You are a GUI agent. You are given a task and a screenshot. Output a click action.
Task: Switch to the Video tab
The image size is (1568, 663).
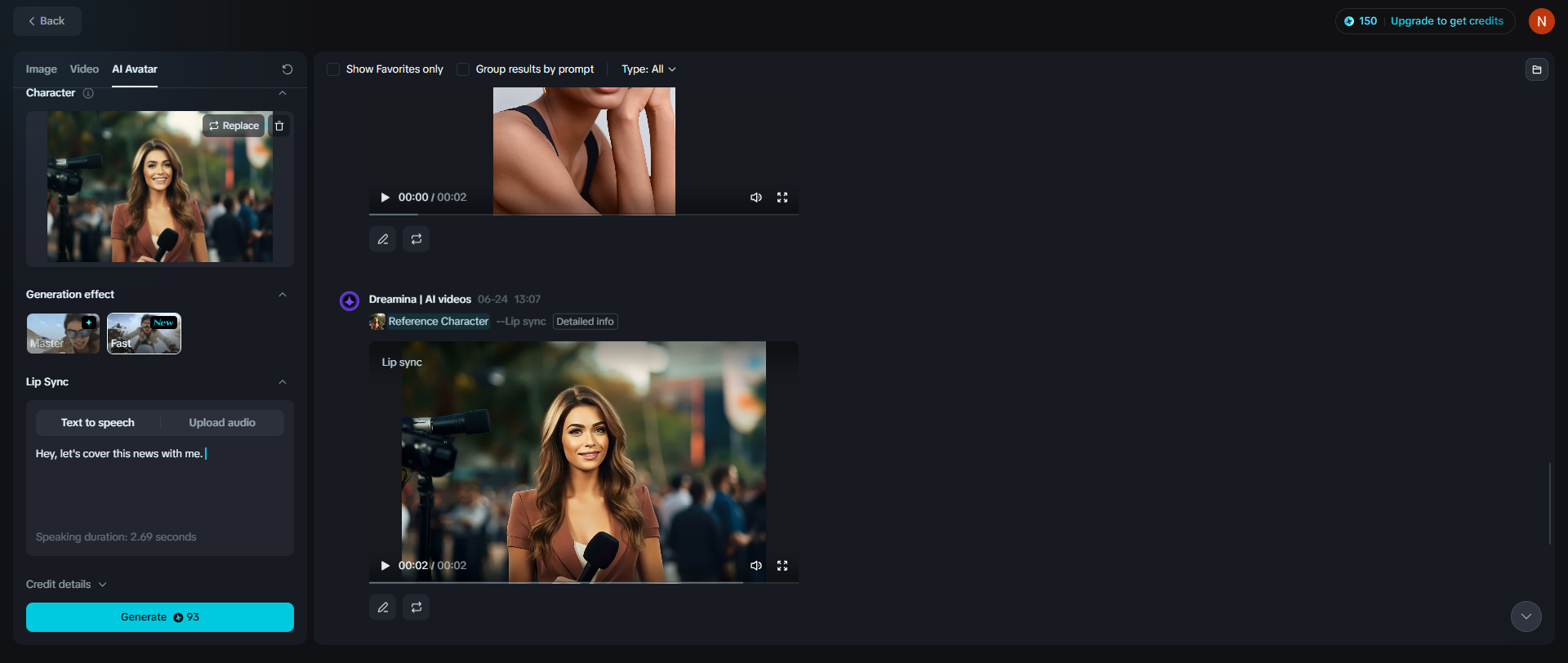84,69
